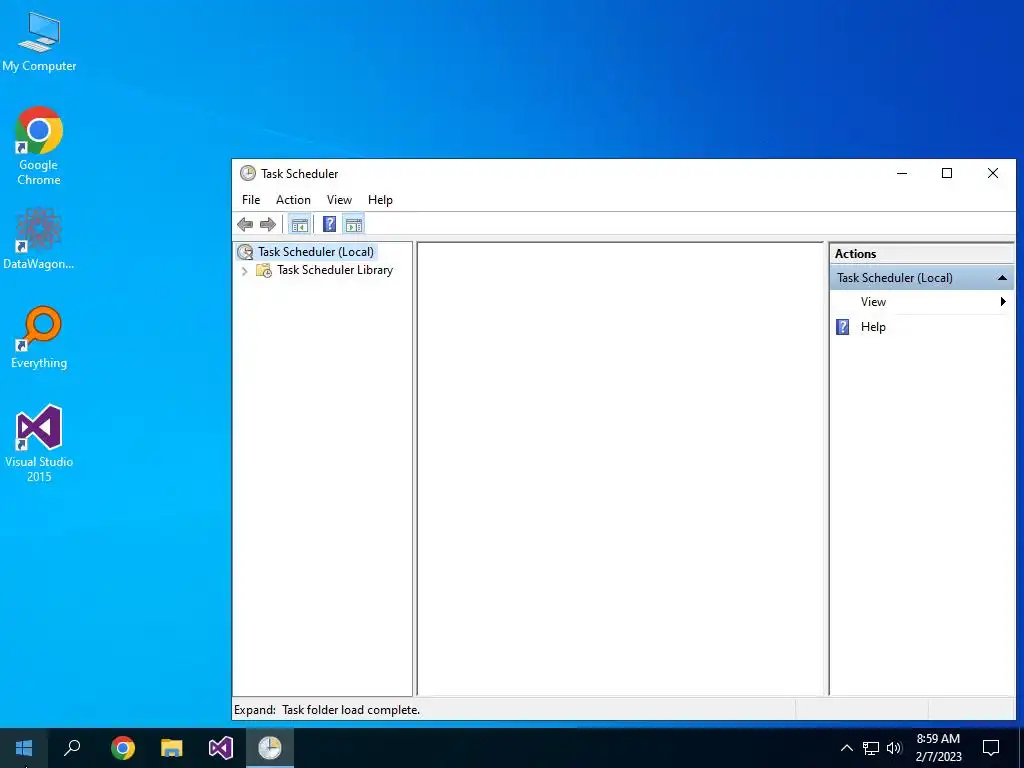Open Visual Studio from the taskbar
1024x768 pixels.
221,748
